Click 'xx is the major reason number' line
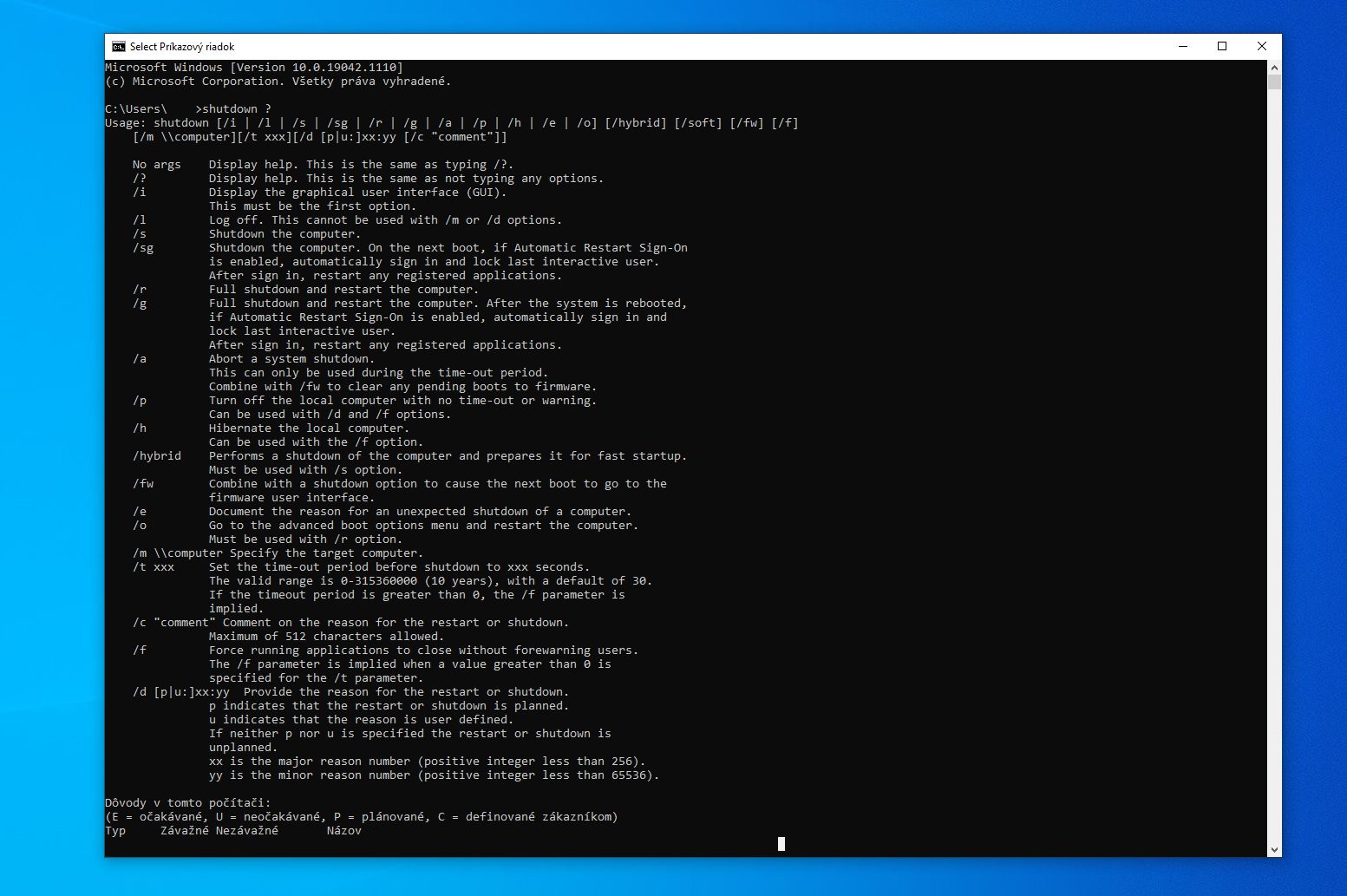The width and height of the screenshot is (1347, 896). pyautogui.click(x=428, y=762)
